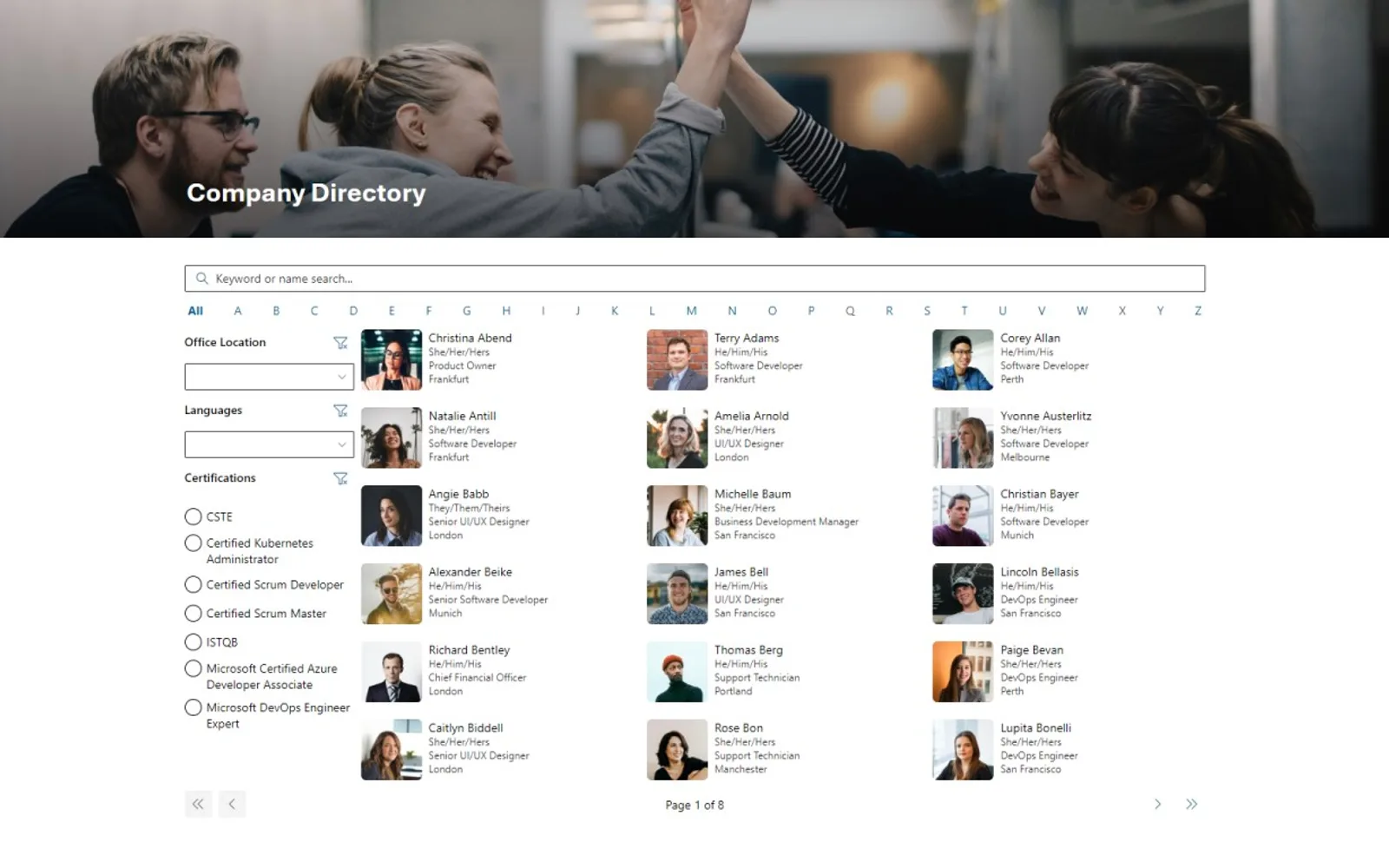
Task: Select the All letter filter
Action: coord(195,311)
